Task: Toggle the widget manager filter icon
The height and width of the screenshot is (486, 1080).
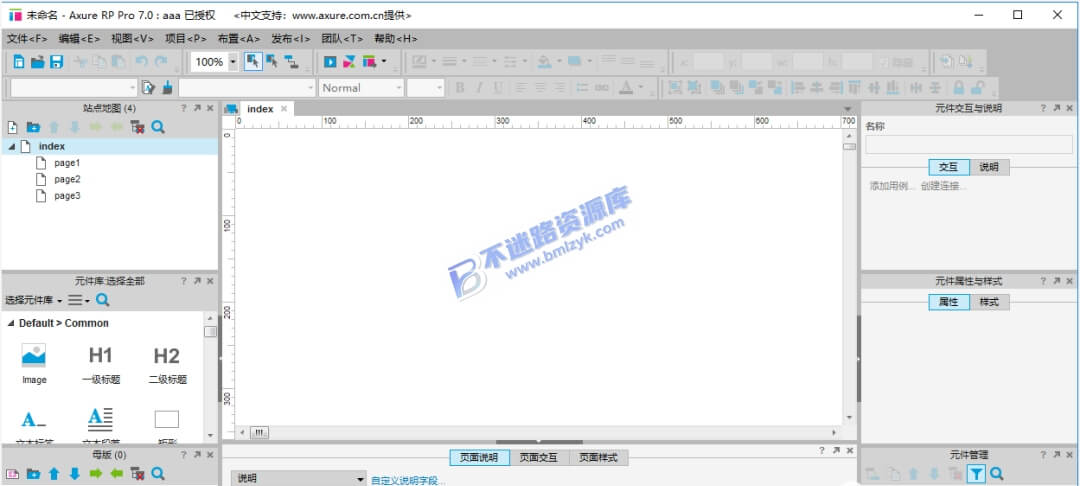Action: (976, 474)
